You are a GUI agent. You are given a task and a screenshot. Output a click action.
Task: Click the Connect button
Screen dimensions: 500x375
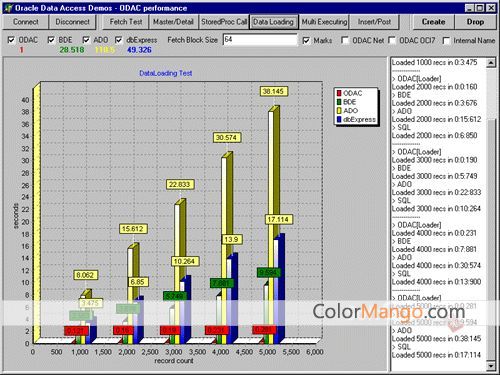tap(26, 22)
